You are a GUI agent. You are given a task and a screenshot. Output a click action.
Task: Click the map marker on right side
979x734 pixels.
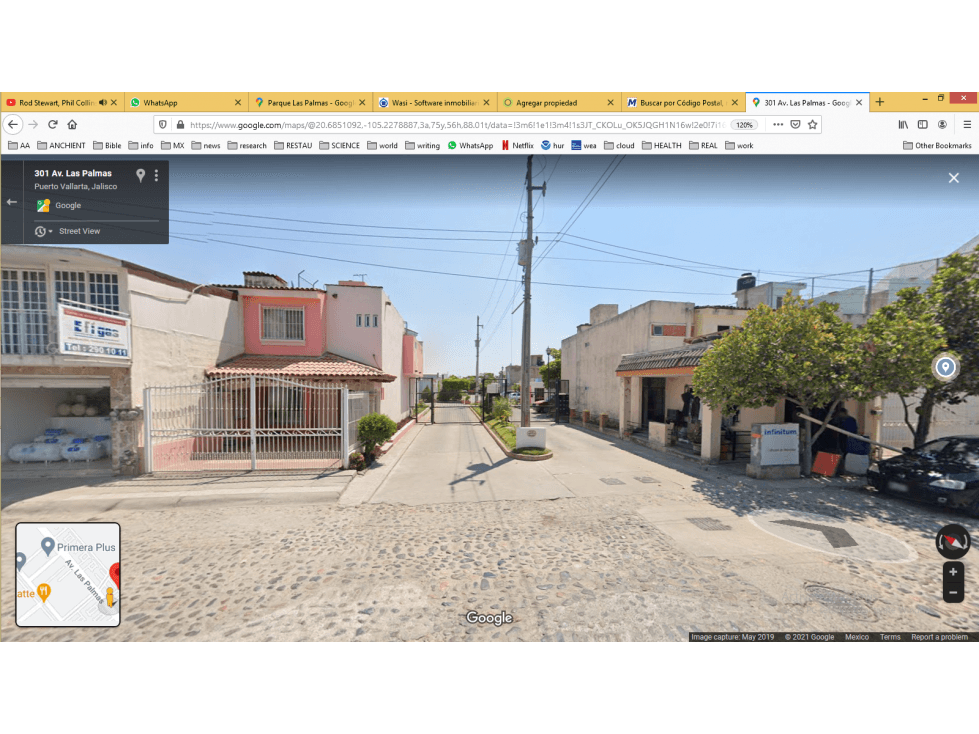point(945,367)
